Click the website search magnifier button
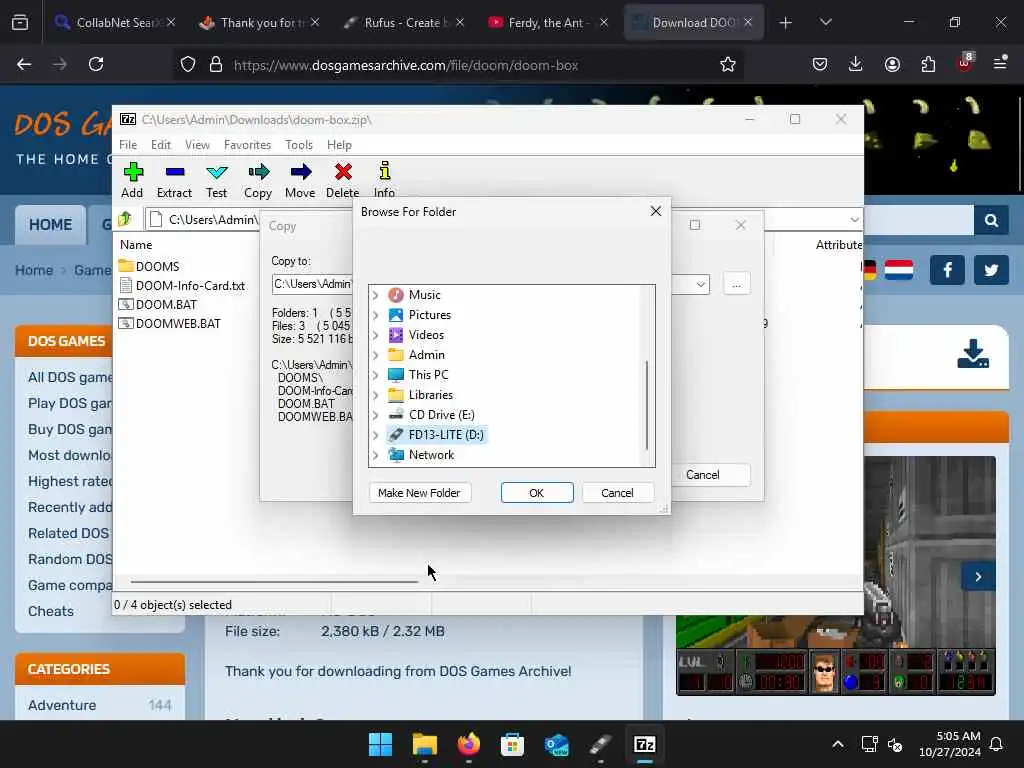The image size is (1024, 768). pos(991,221)
